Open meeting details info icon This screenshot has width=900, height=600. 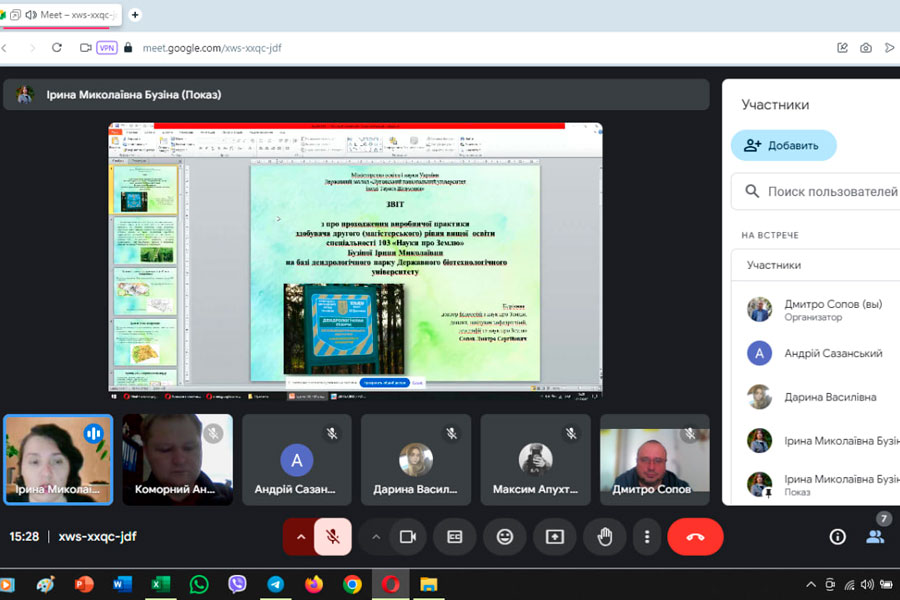point(837,537)
